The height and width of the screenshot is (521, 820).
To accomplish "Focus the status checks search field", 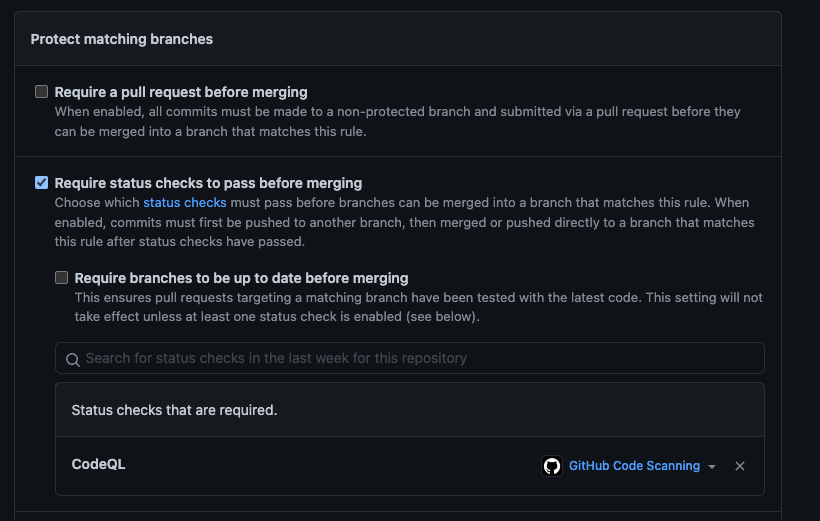I will pyautogui.click(x=410, y=358).
